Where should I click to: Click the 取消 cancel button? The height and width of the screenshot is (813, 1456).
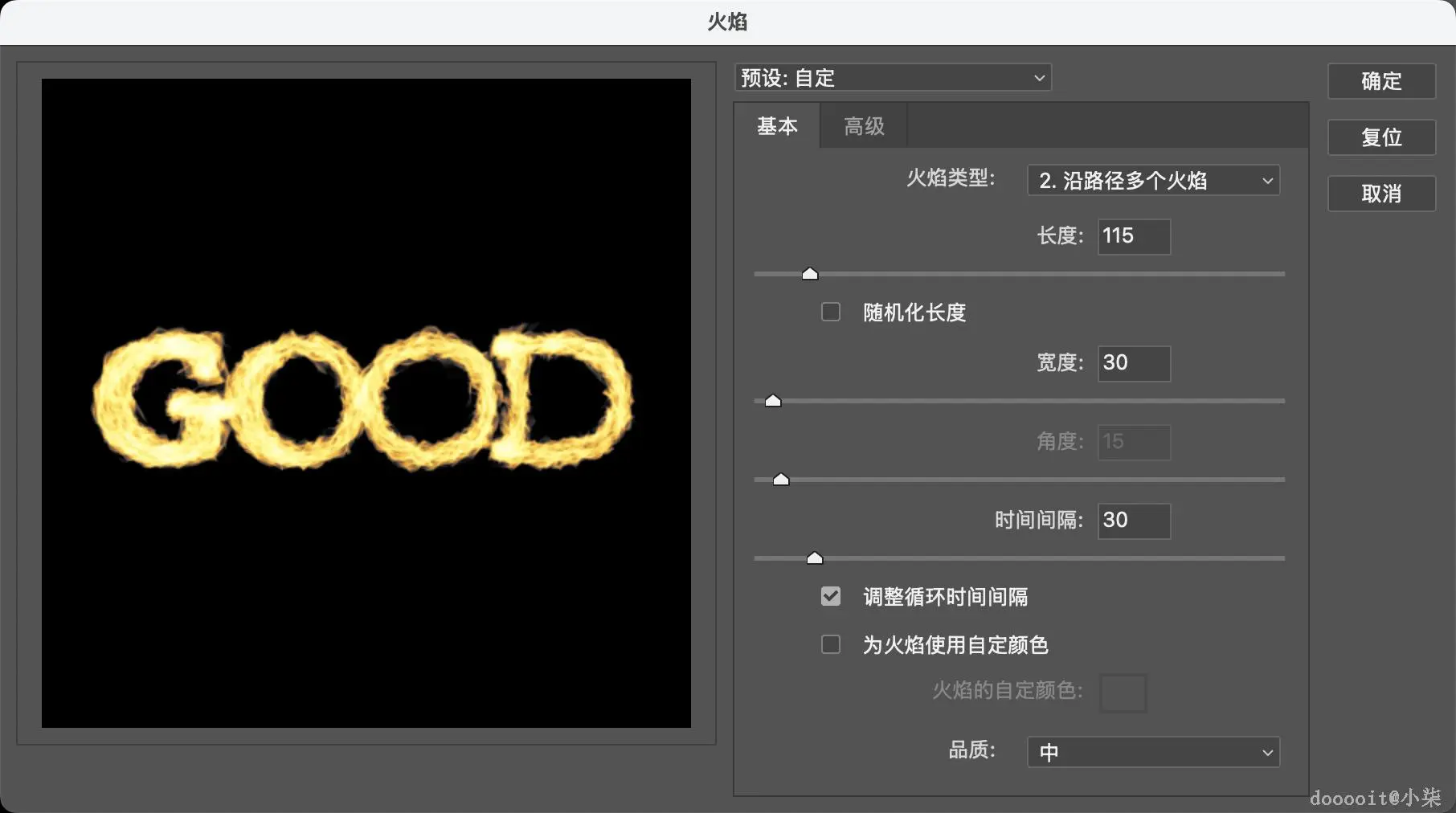1380,194
